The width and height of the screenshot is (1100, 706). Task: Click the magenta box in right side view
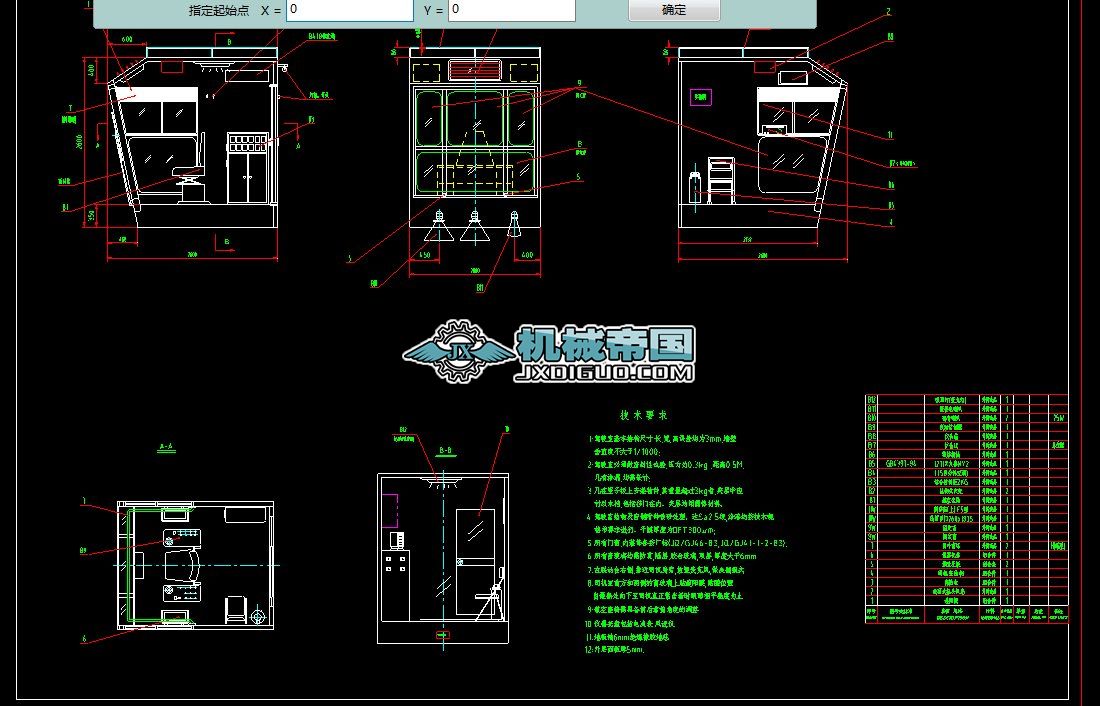[x=701, y=97]
